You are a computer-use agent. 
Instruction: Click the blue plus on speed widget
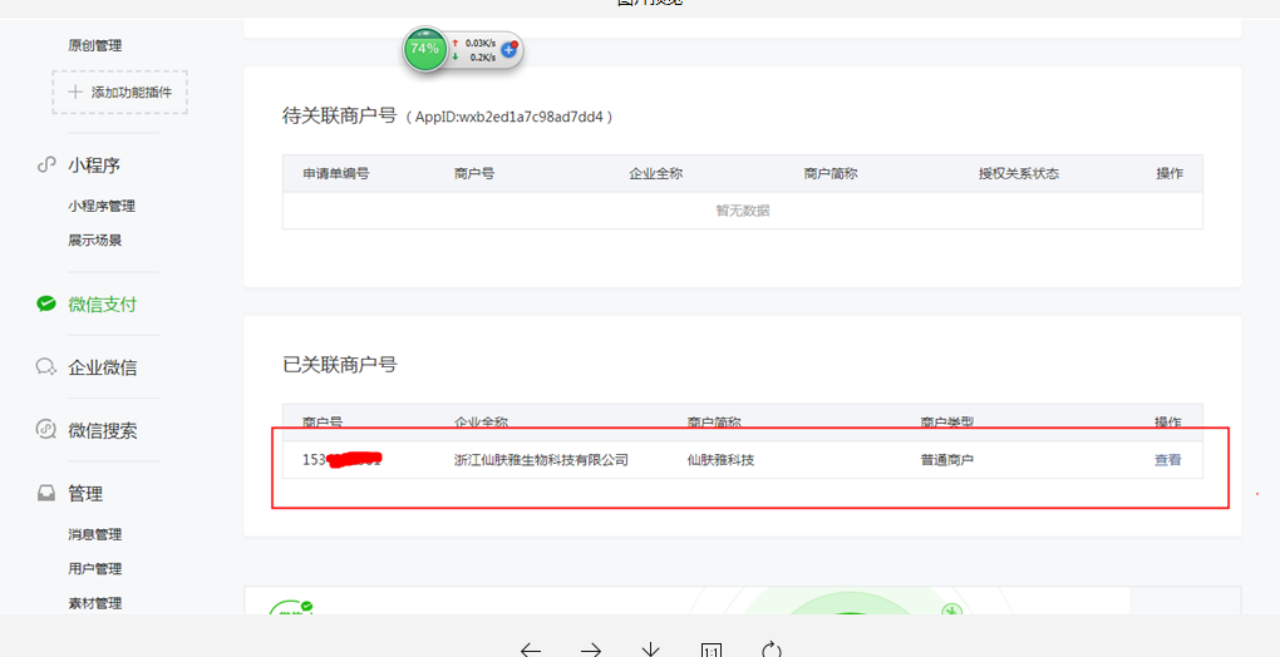[509, 49]
